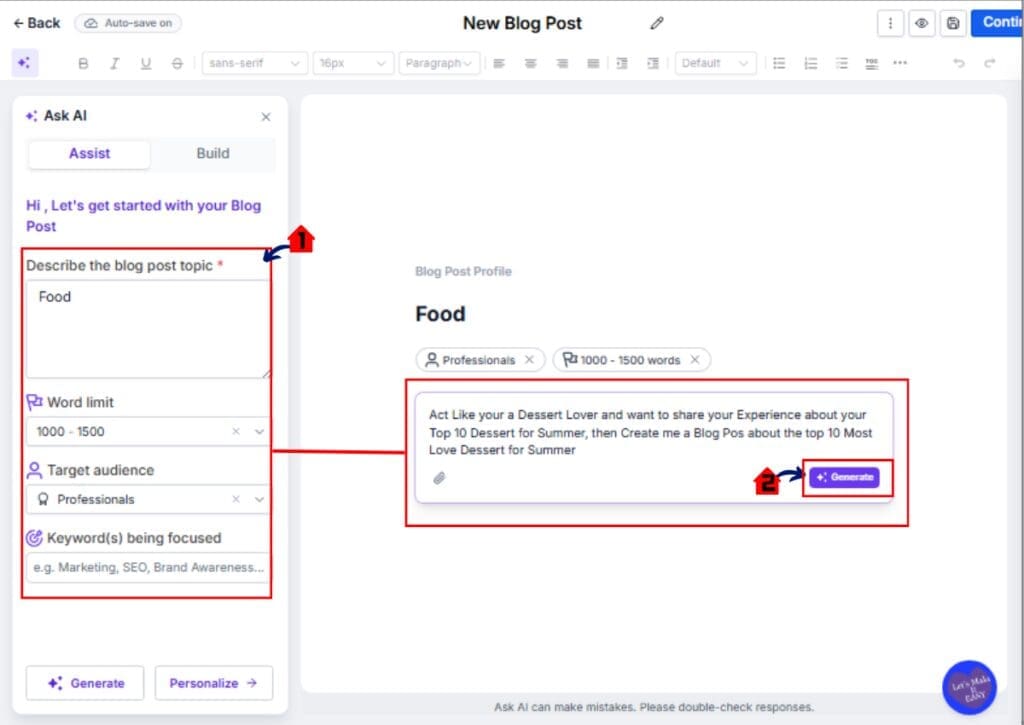Remove the Professionals audience chip

point(529,359)
